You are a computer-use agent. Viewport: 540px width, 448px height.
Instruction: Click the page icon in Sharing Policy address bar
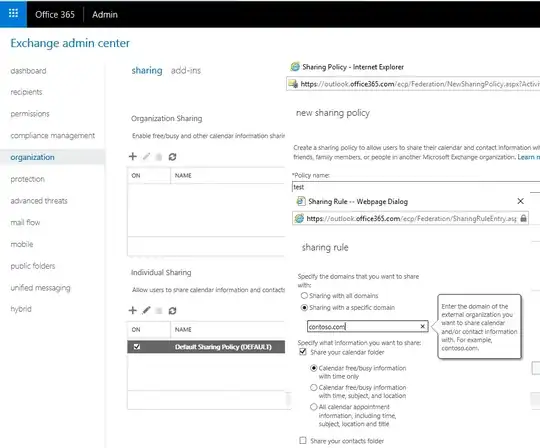(x=293, y=84)
